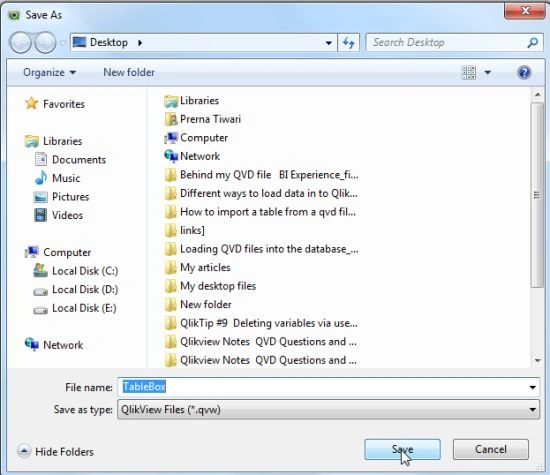This screenshot has width=550, height=475.
Task: Click the Cancel button
Action: [x=490, y=449]
